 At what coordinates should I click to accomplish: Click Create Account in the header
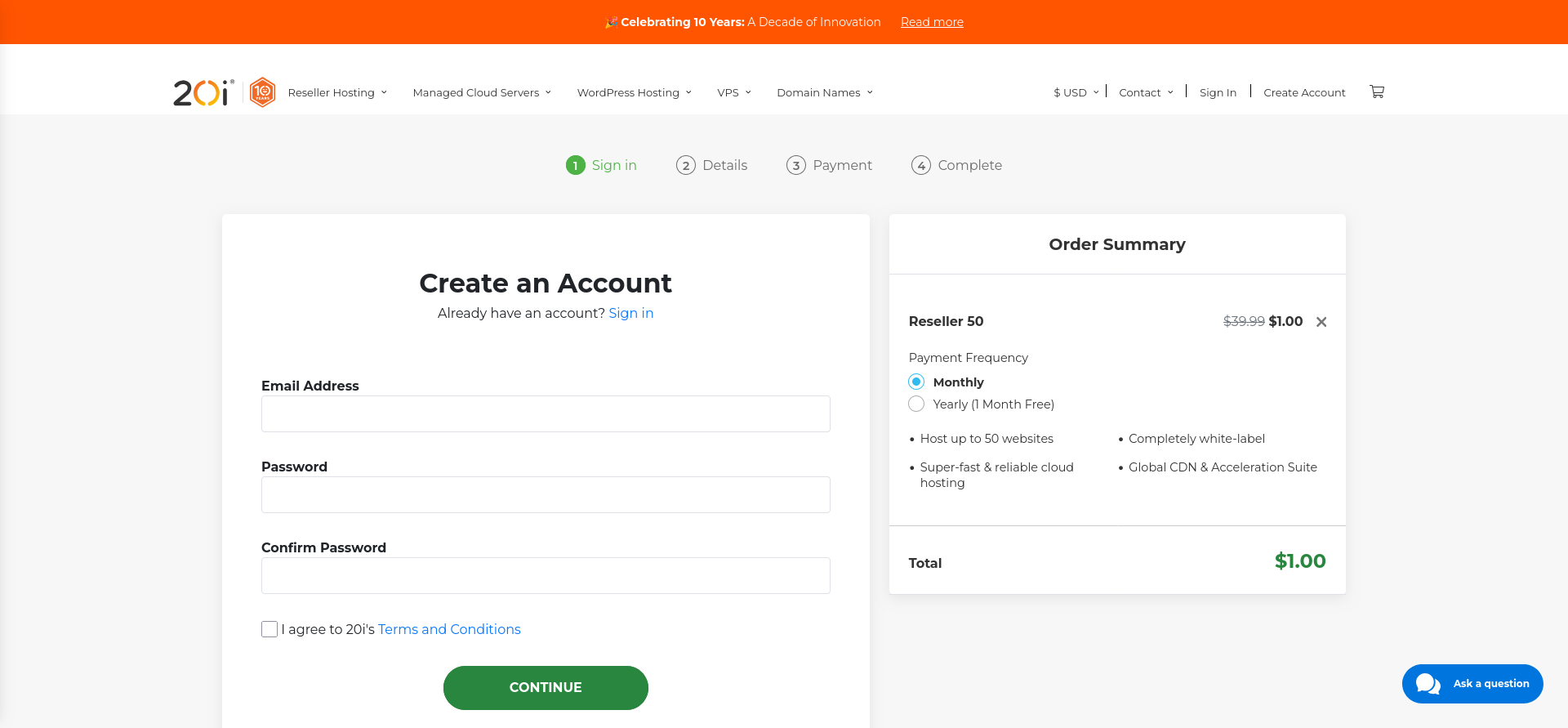coord(1304,92)
